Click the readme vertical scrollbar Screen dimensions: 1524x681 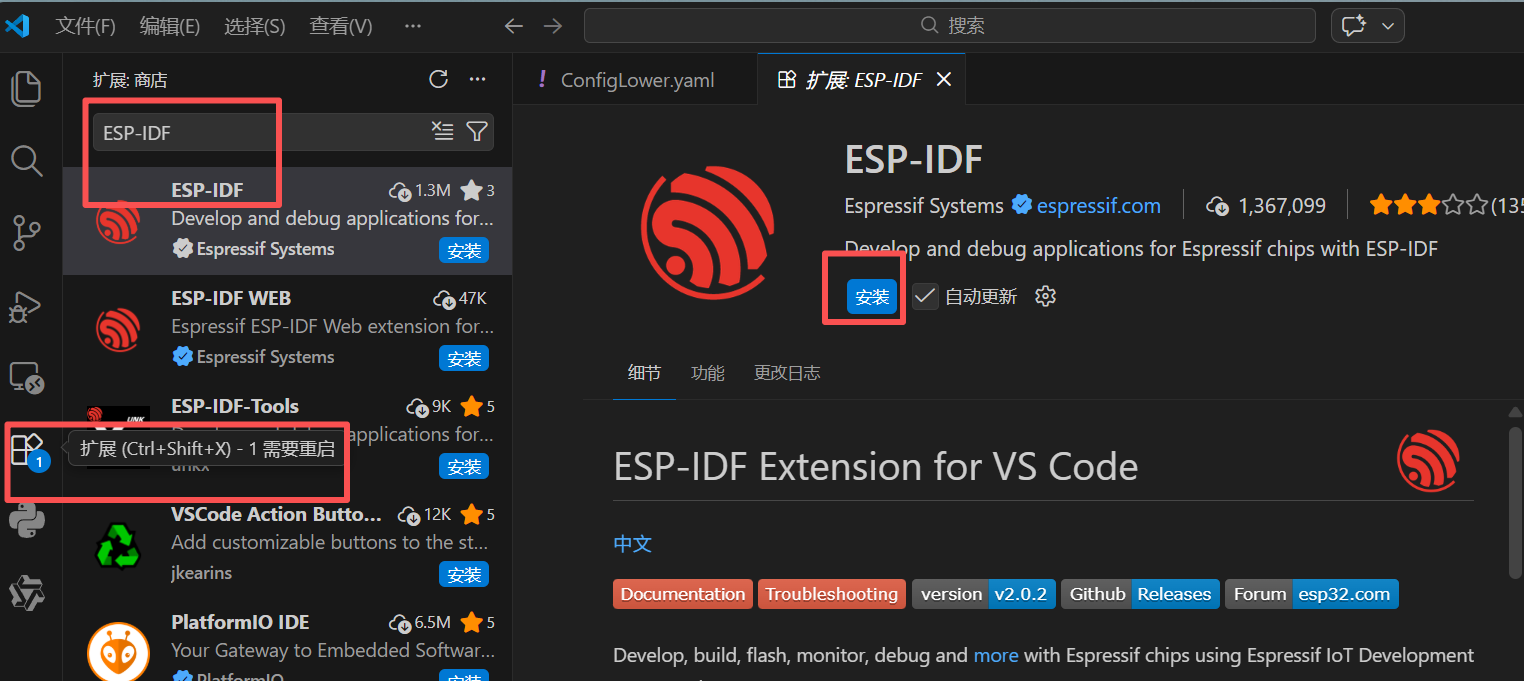point(1515,503)
